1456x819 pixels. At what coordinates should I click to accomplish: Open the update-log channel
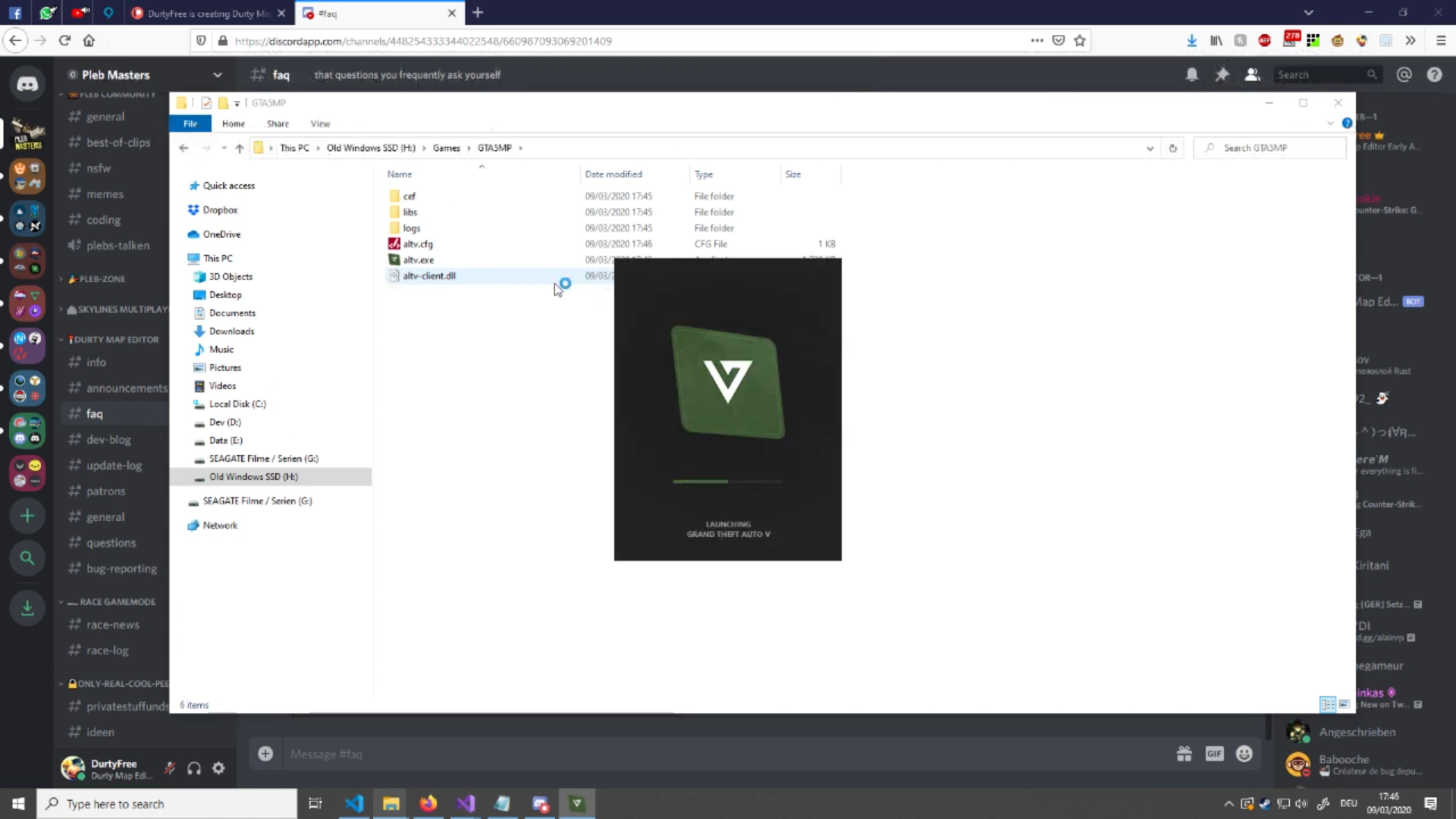[x=115, y=466]
